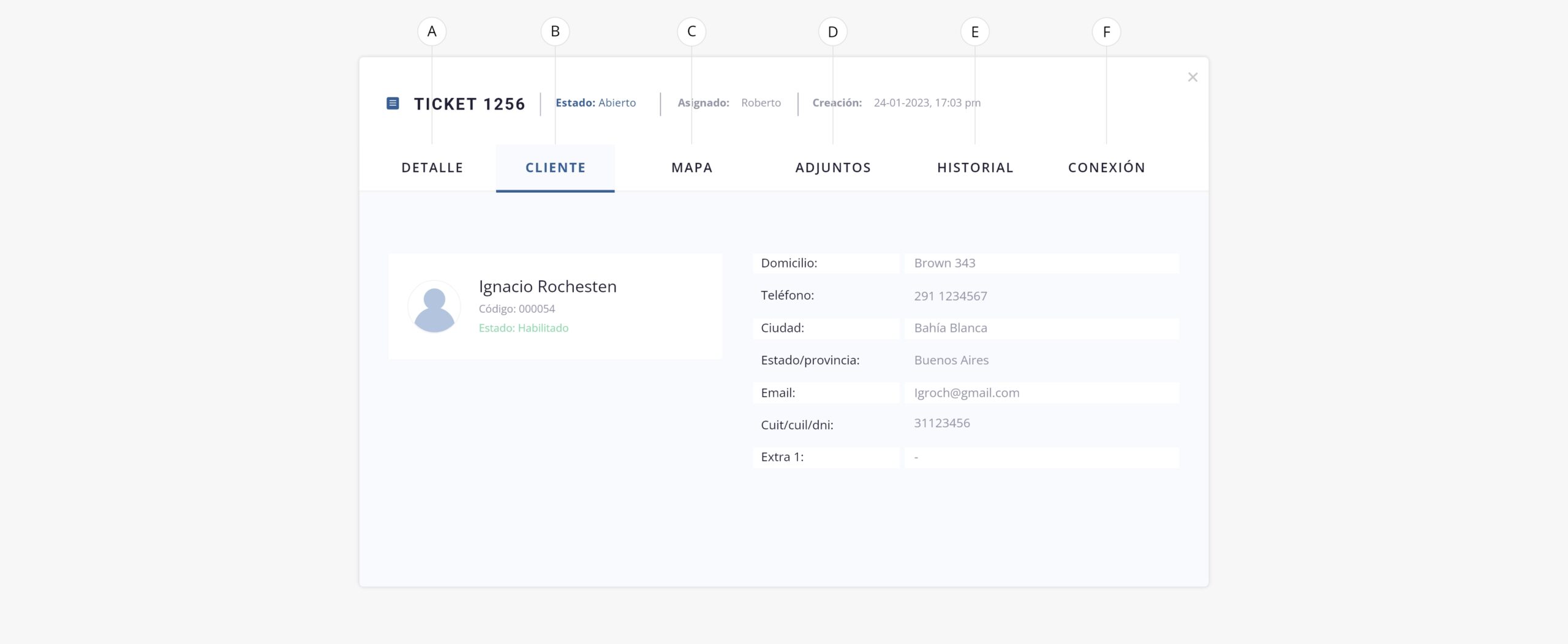Click the blue ticket icon beside the title
The width and height of the screenshot is (1568, 644).
click(393, 103)
